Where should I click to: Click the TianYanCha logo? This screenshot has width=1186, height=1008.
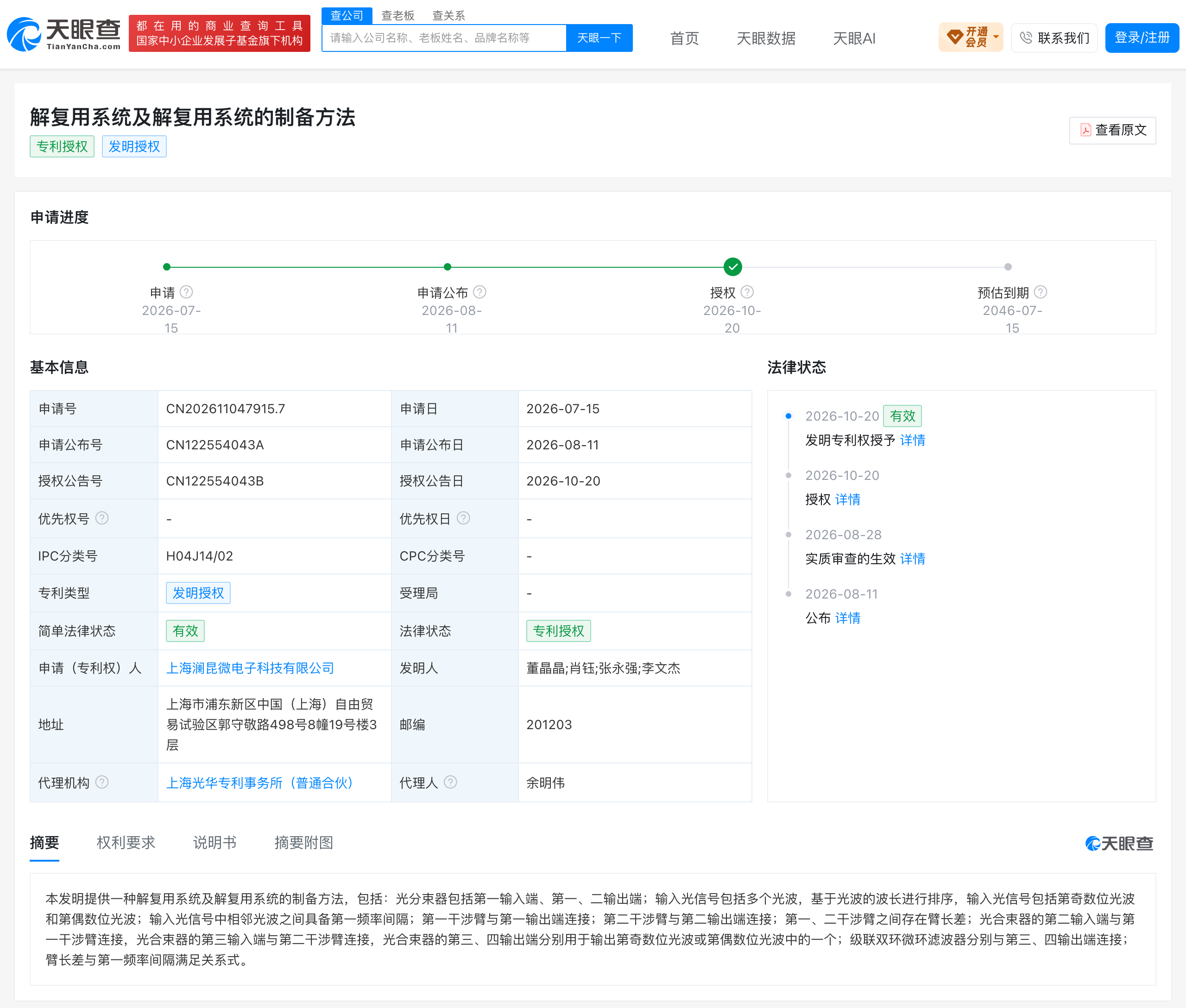tap(64, 34)
